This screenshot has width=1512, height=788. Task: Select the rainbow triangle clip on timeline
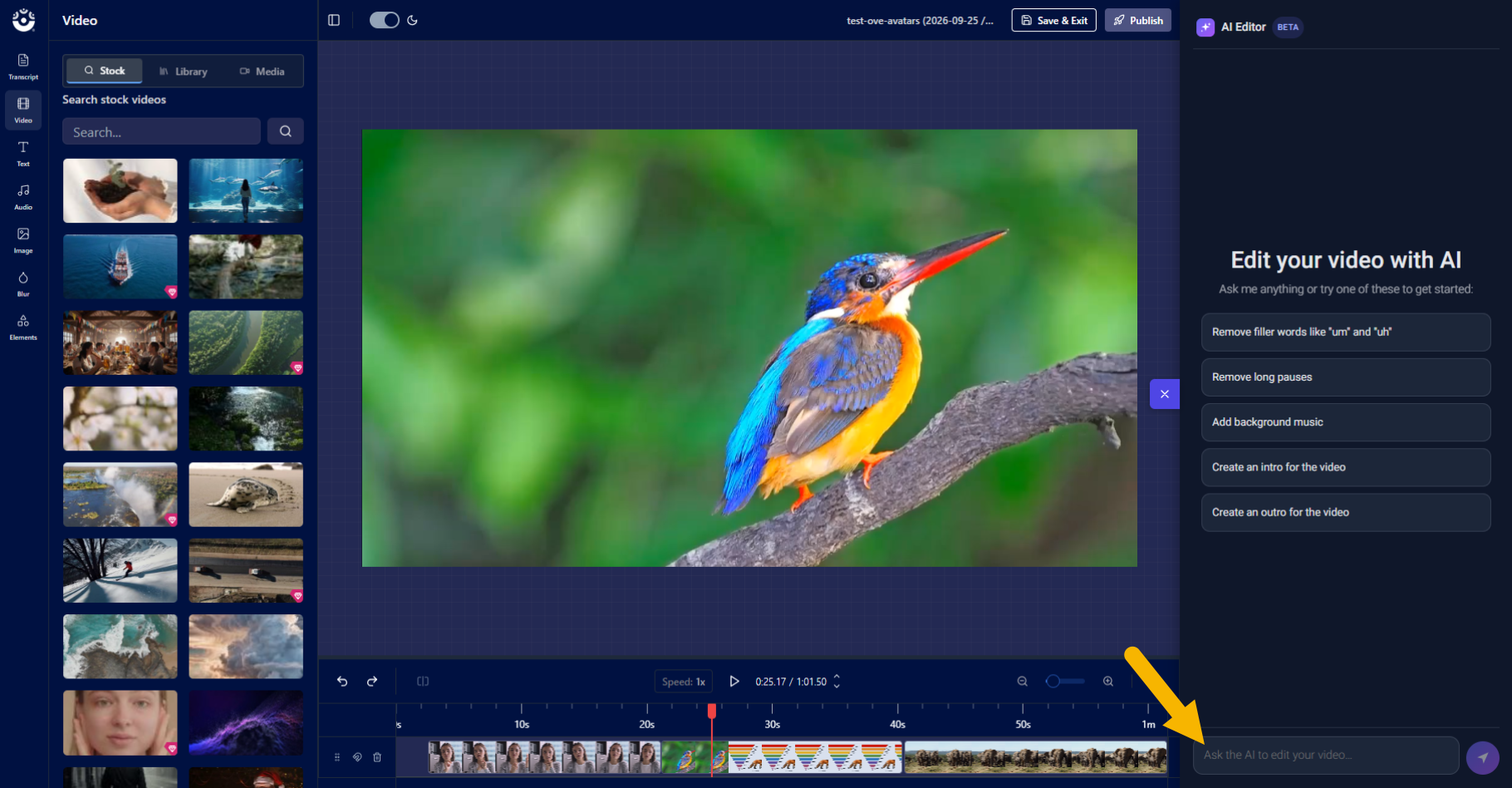click(815, 757)
